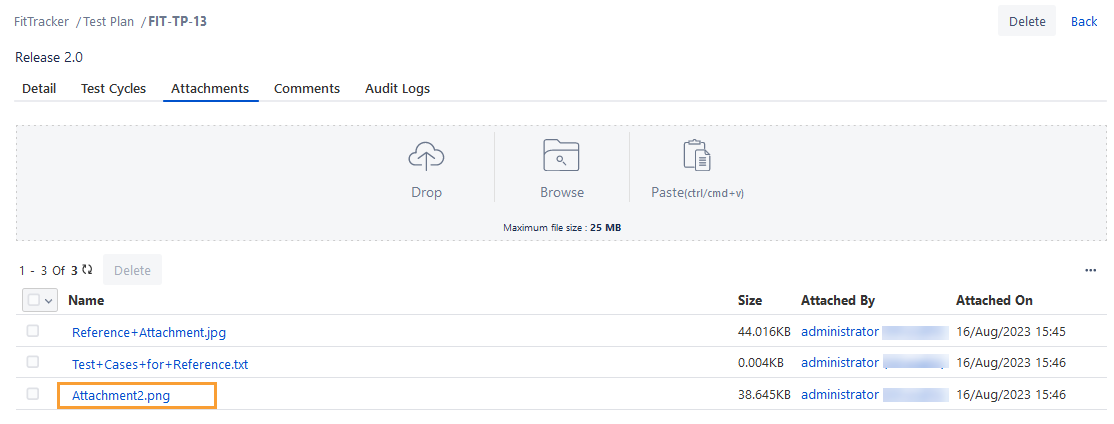Expand the select-all dropdown arrow
The height and width of the screenshot is (424, 1114).
click(x=49, y=301)
